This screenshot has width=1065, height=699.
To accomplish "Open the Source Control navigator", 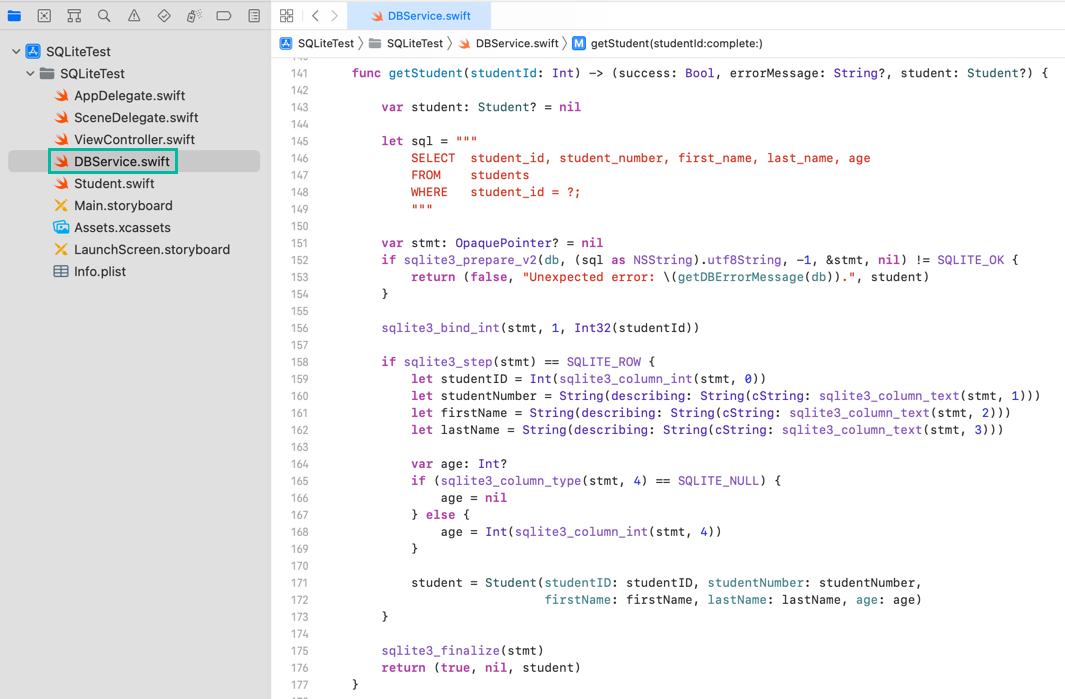I will point(44,16).
